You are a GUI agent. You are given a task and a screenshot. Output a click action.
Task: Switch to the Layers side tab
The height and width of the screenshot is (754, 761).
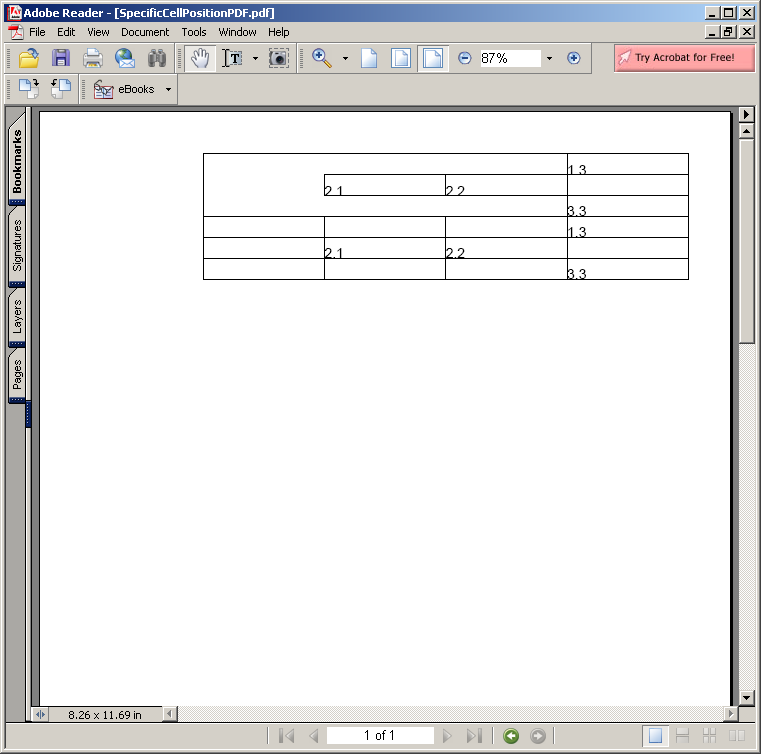tap(17, 316)
